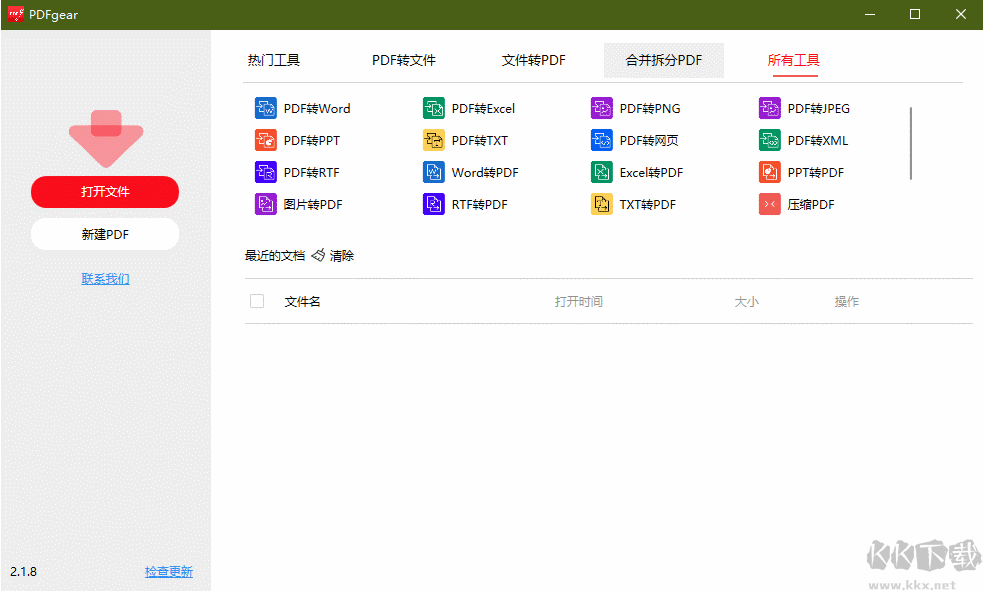Click the Word转PDF tool icon
The image size is (983, 592).
[x=434, y=172]
